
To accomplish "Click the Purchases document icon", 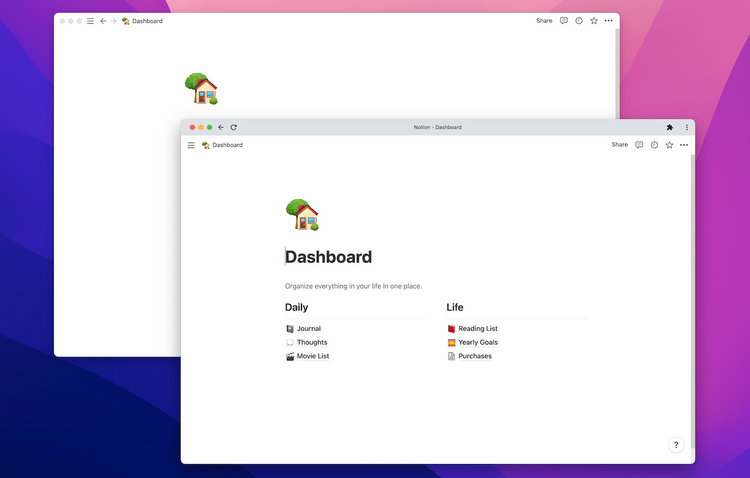I will click(x=451, y=356).
